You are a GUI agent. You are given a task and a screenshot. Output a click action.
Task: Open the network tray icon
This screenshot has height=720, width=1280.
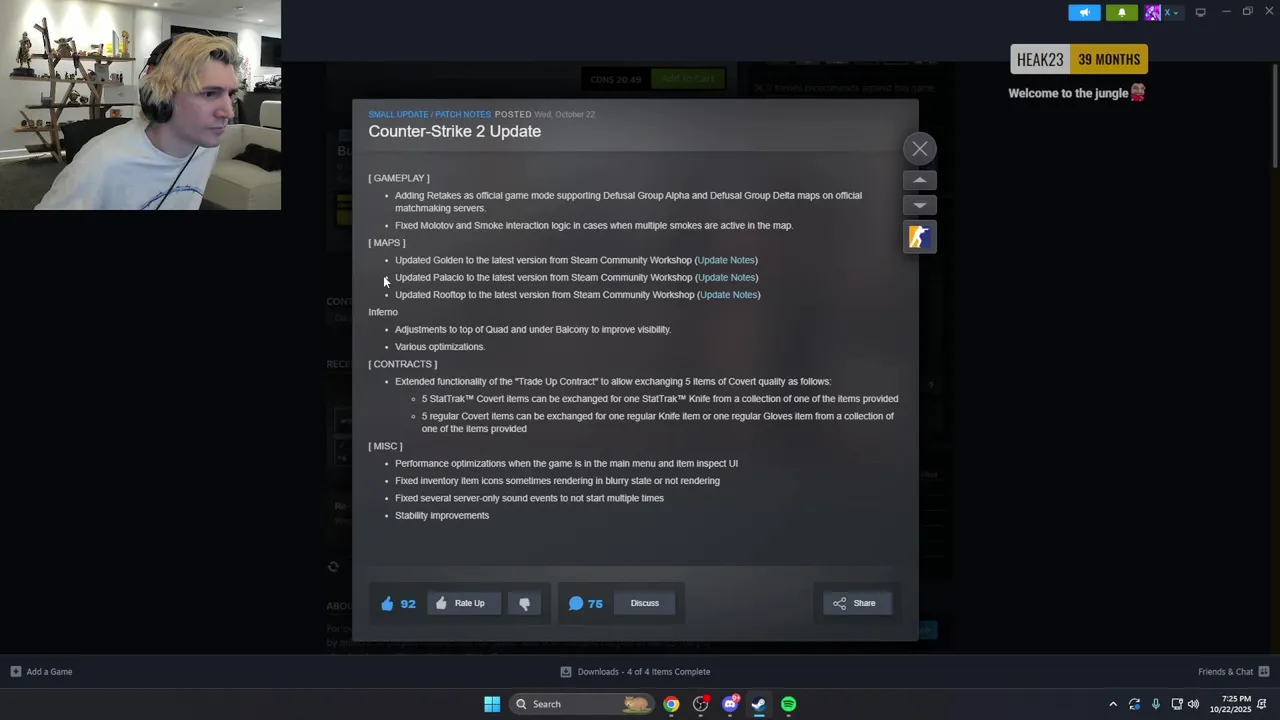1177,704
